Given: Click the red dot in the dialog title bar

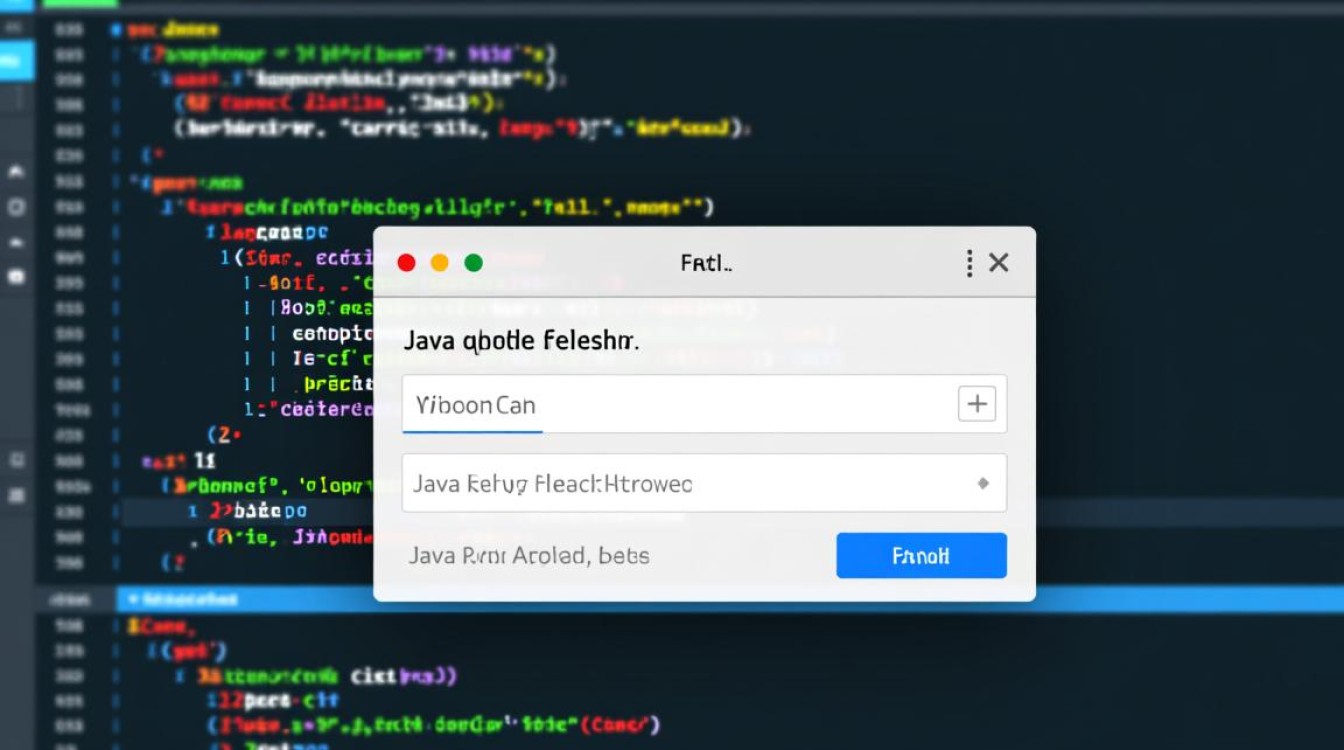Looking at the screenshot, I should pyautogui.click(x=406, y=263).
